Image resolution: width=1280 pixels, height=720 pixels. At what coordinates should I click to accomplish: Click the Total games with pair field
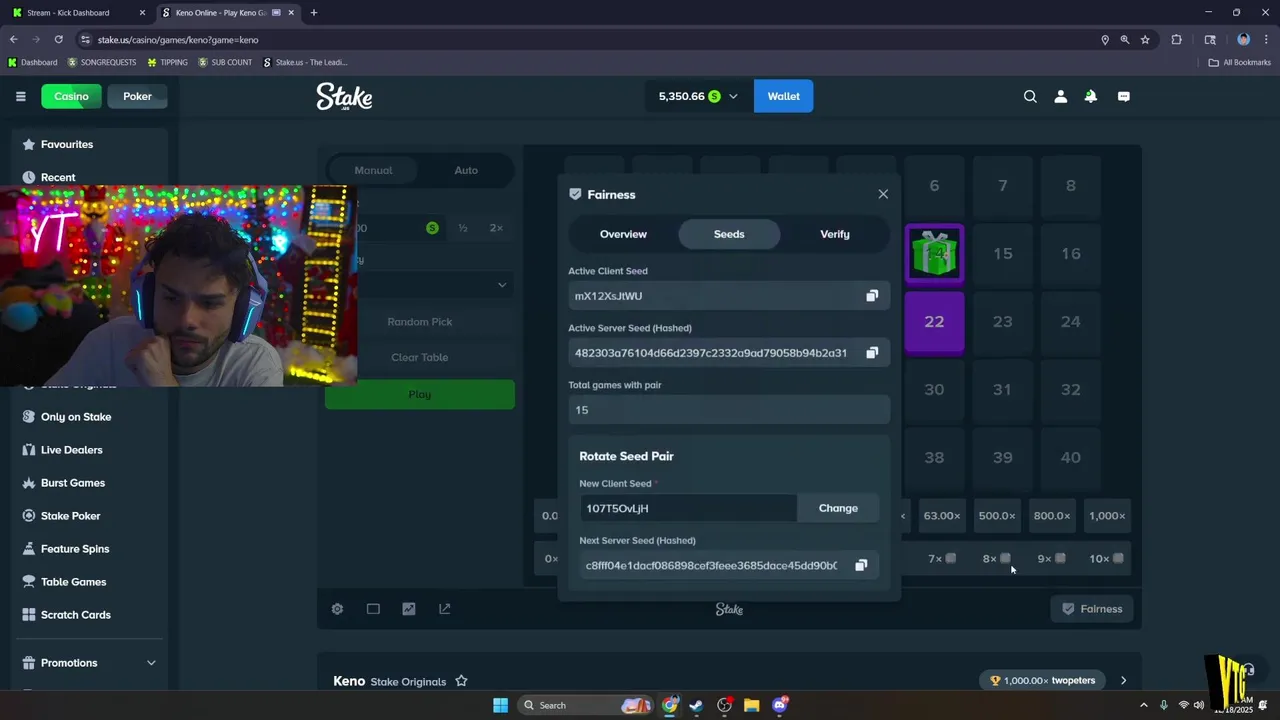729,410
